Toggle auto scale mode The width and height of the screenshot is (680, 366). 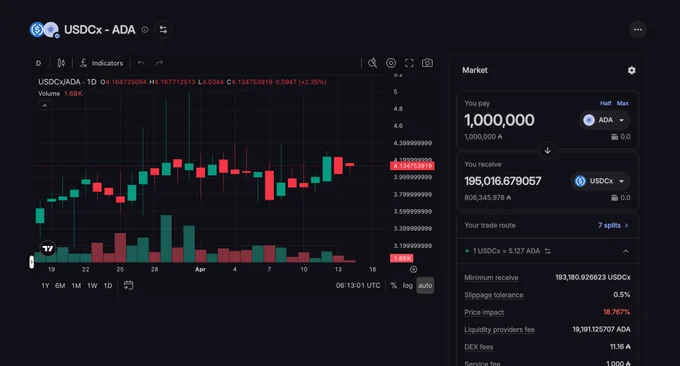(x=425, y=285)
